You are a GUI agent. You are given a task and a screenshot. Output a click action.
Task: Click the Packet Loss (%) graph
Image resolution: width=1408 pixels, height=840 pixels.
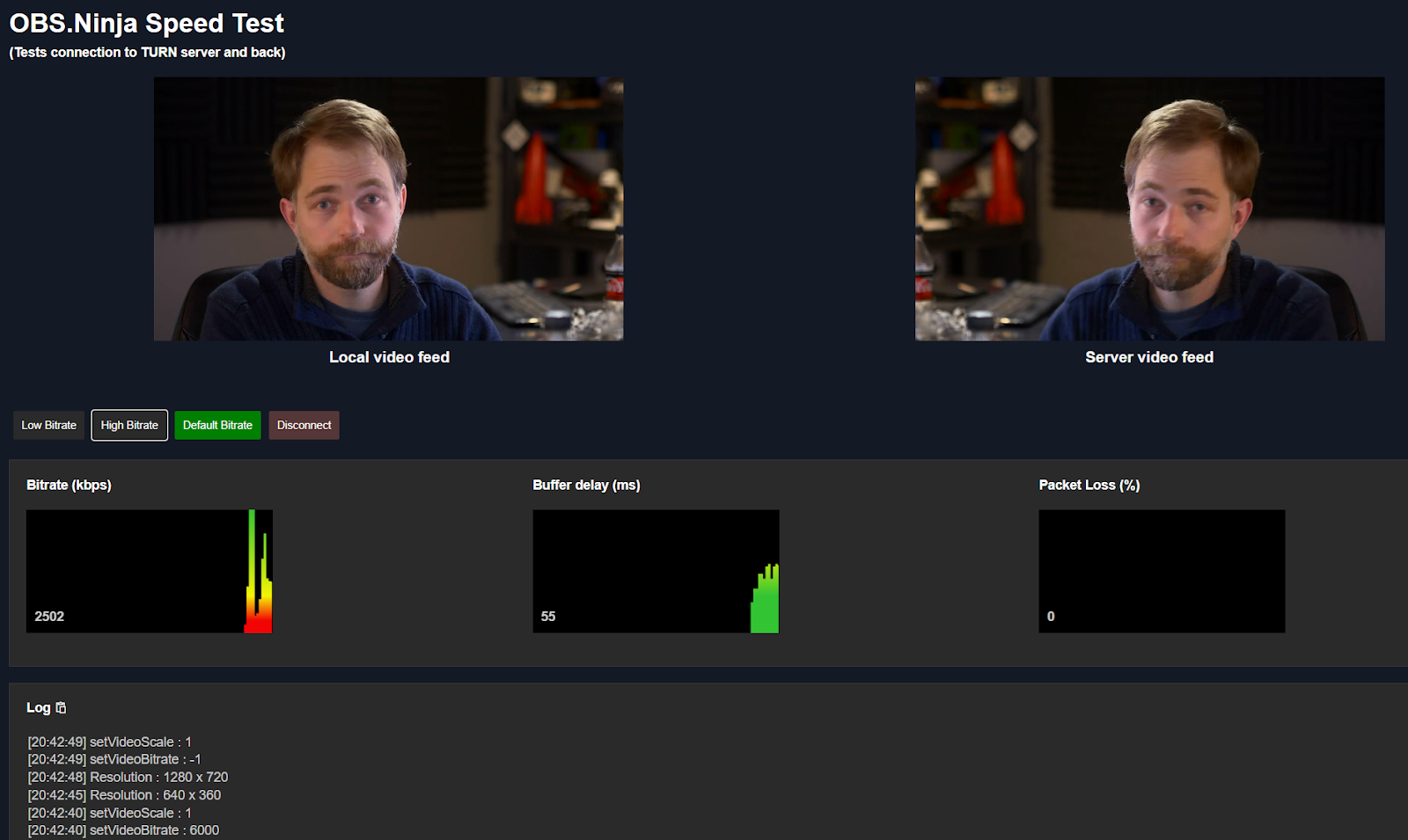pos(1162,571)
